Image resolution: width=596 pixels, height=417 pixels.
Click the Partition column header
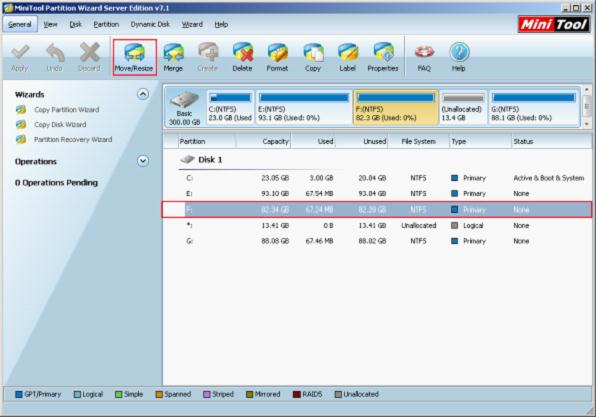pos(207,141)
